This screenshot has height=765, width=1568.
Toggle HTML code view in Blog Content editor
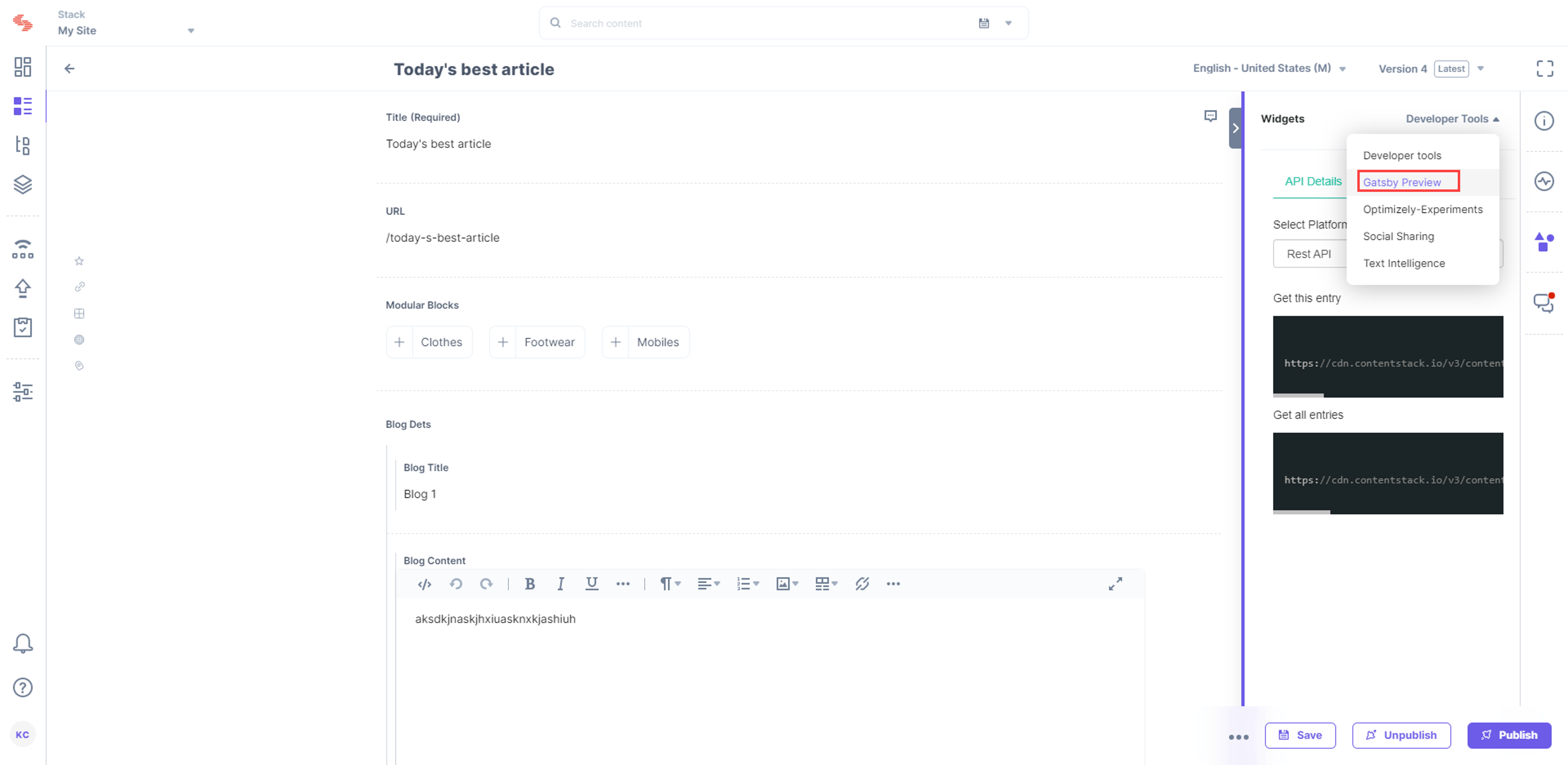(424, 584)
